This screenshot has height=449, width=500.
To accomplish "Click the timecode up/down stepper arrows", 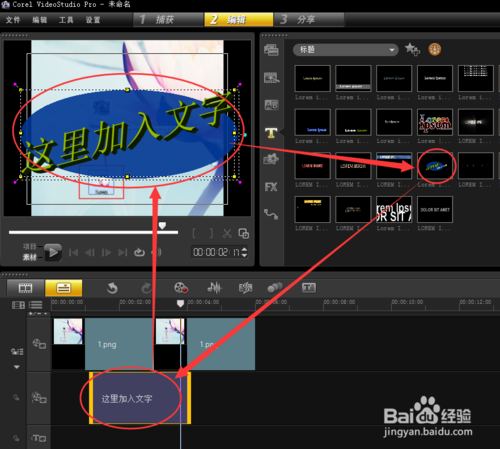I will (244, 252).
